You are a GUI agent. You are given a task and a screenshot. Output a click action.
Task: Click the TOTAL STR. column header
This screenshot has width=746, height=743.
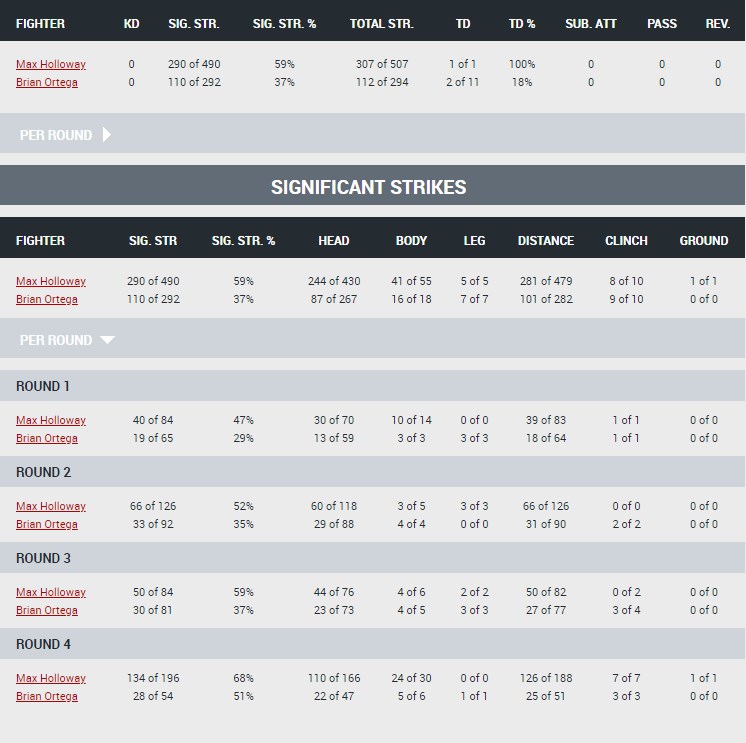(x=382, y=24)
